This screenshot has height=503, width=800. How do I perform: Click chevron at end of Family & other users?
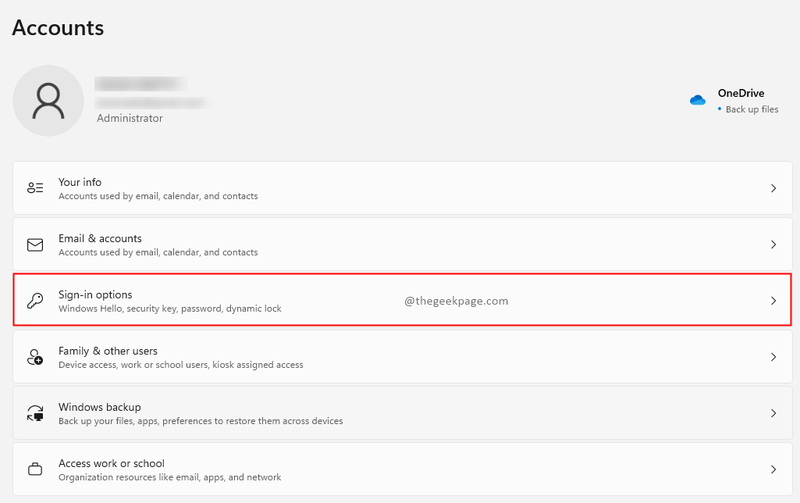pyautogui.click(x=773, y=357)
